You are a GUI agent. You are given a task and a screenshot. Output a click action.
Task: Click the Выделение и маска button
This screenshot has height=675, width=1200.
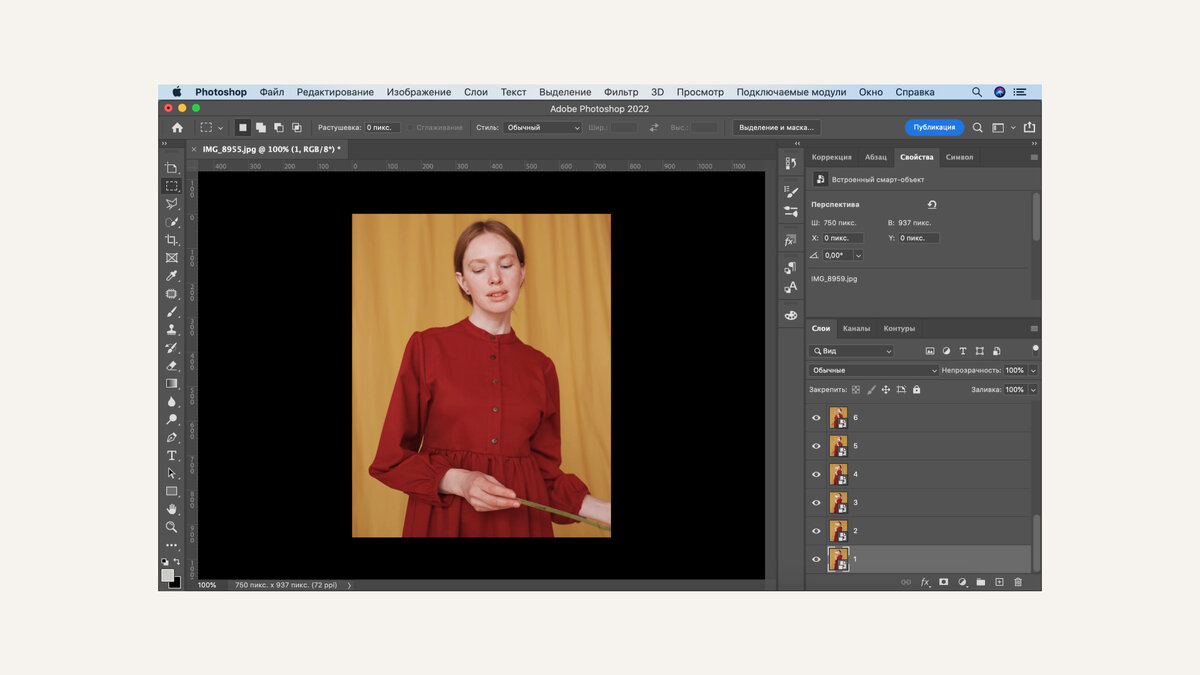pos(776,128)
